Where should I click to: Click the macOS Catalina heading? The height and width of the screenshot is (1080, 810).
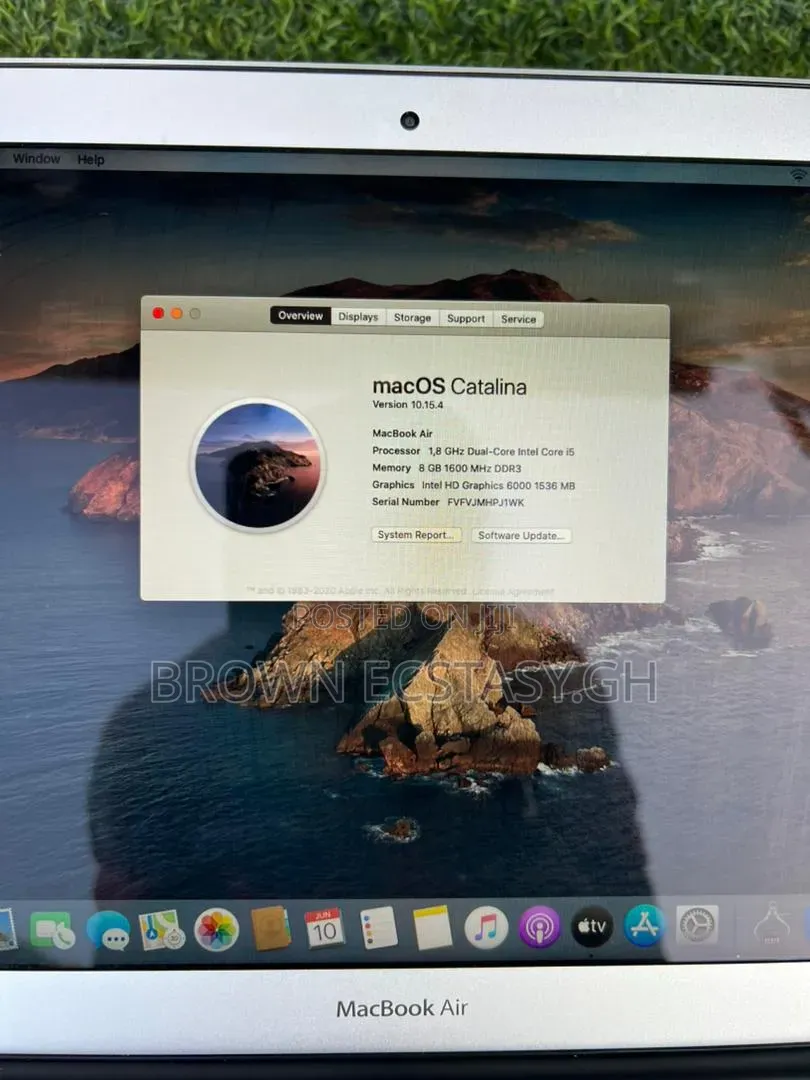click(449, 386)
